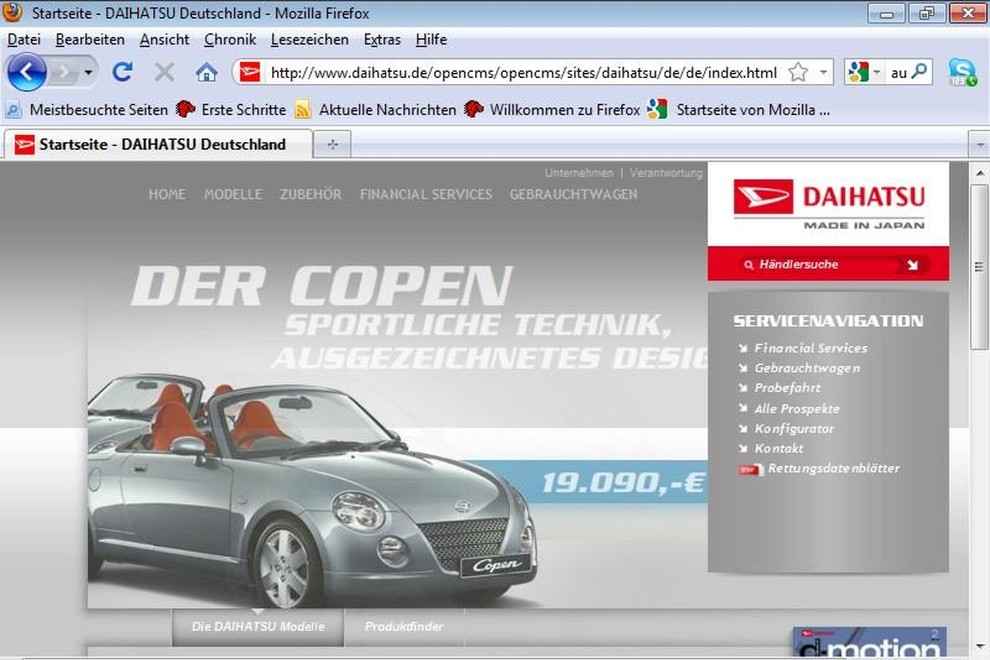Open the Lesezeichen menu
Viewport: 990px width, 660px height.
coord(309,39)
